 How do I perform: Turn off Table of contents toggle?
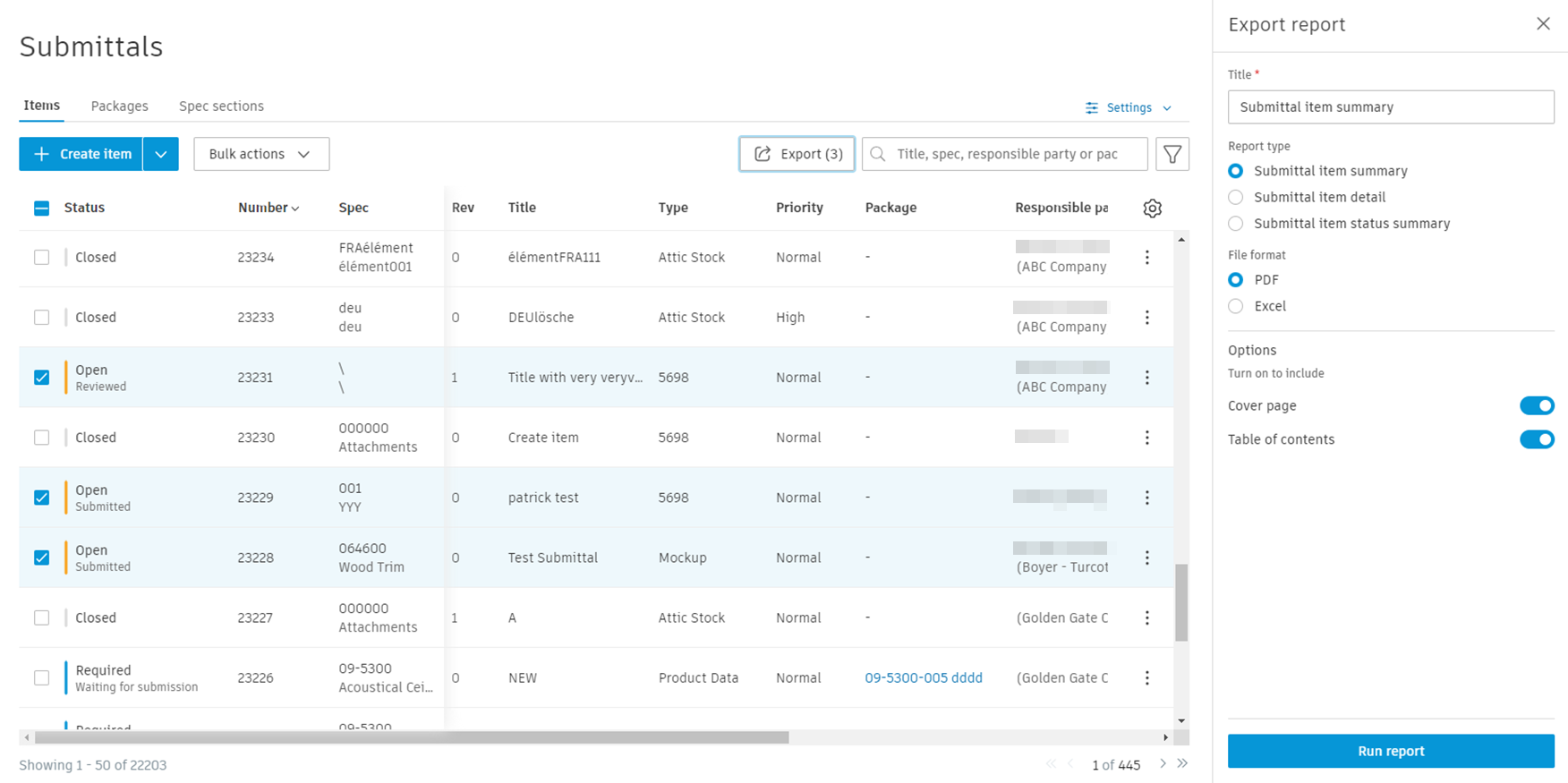pyautogui.click(x=1537, y=439)
